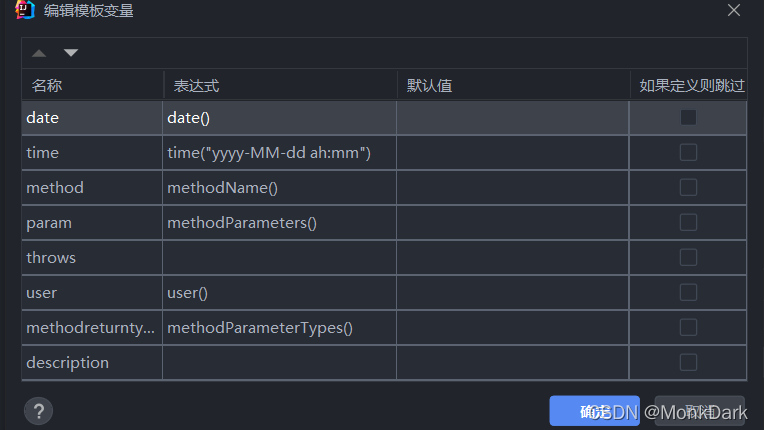Click empty expression cell for throws row
This screenshot has width=764, height=430.
[279, 258]
